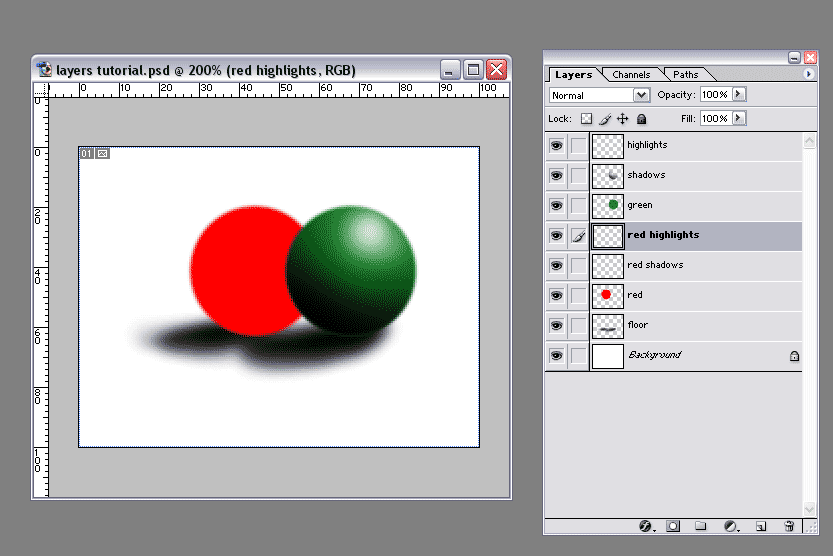
Task: Open the Fill percentage arrow
Action: click(739, 118)
